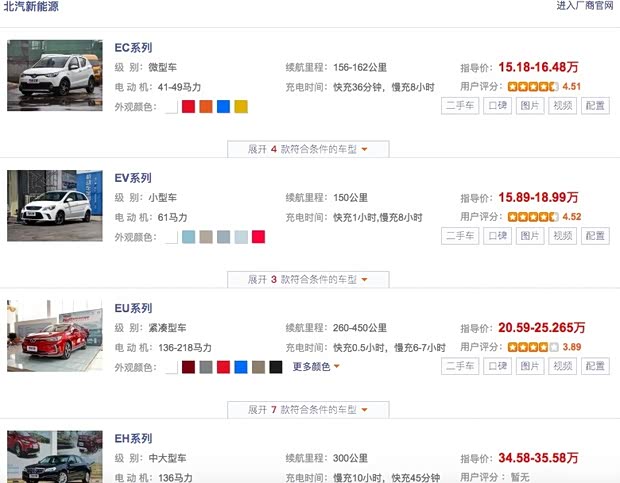
Task: Click 配置 button for EV系列
Action: [595, 236]
